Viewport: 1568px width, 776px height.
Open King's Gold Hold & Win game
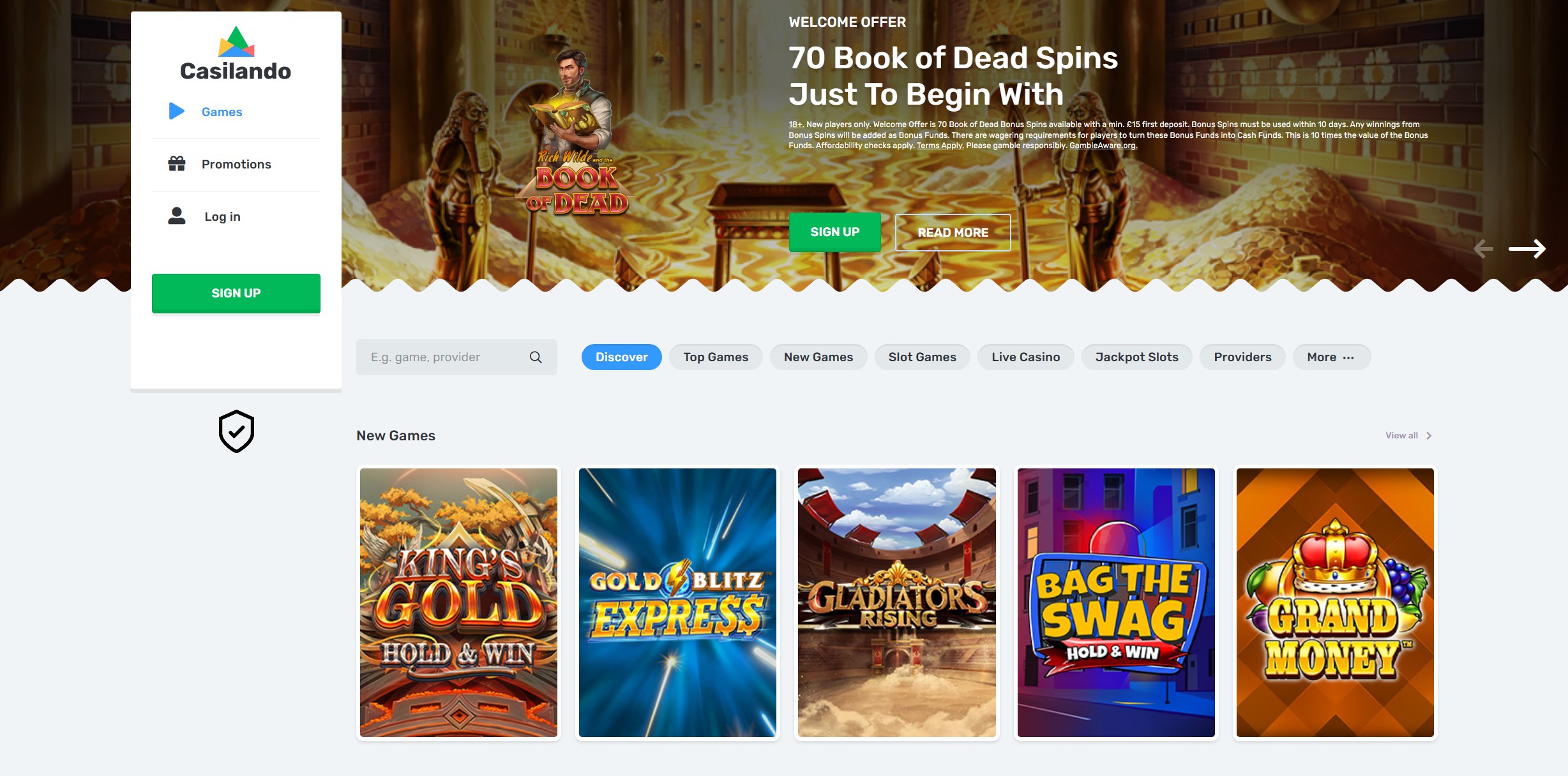pos(458,602)
